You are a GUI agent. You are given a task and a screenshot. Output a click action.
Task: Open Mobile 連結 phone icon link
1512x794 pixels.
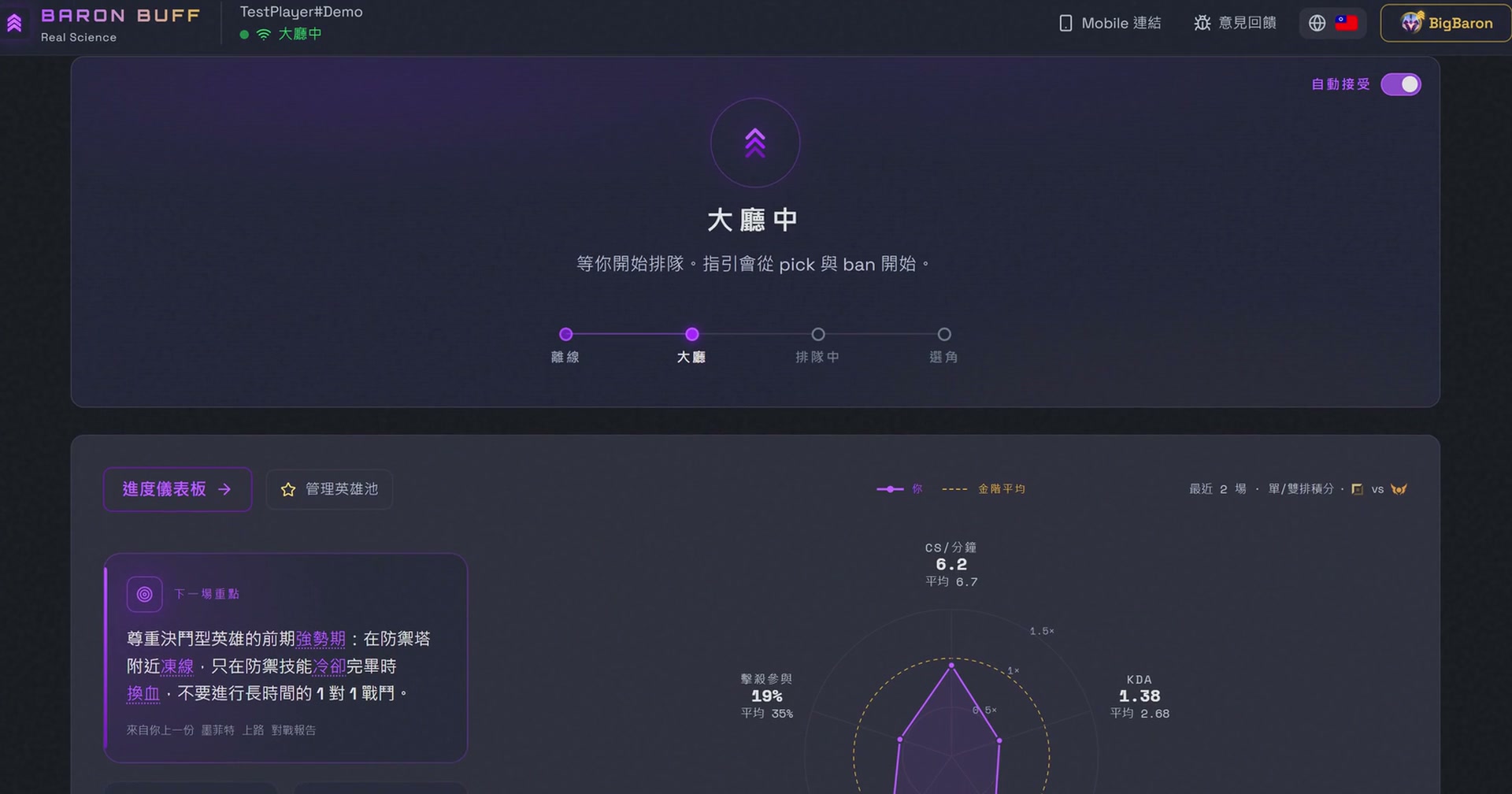1065,23
